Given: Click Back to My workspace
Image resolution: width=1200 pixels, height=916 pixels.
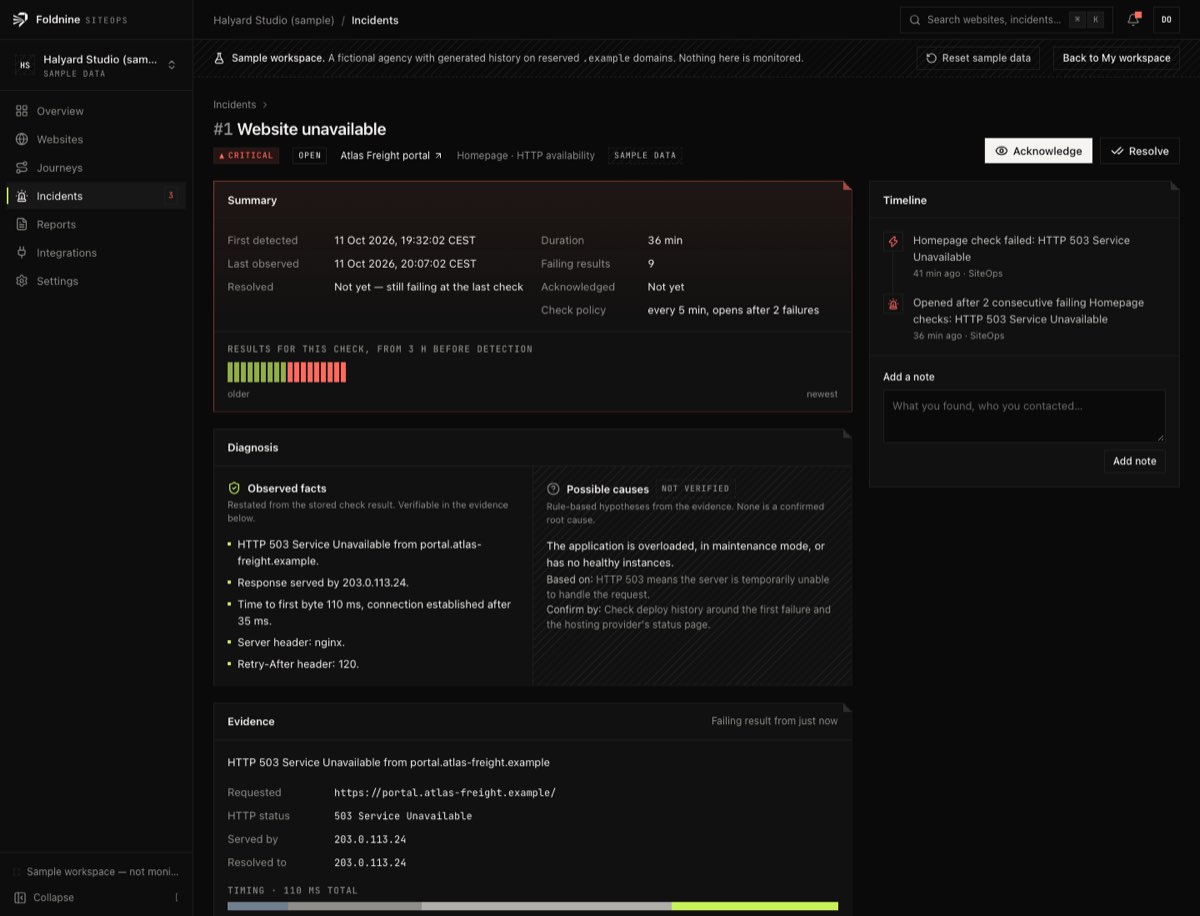Looking at the screenshot, I should pos(1116,58).
